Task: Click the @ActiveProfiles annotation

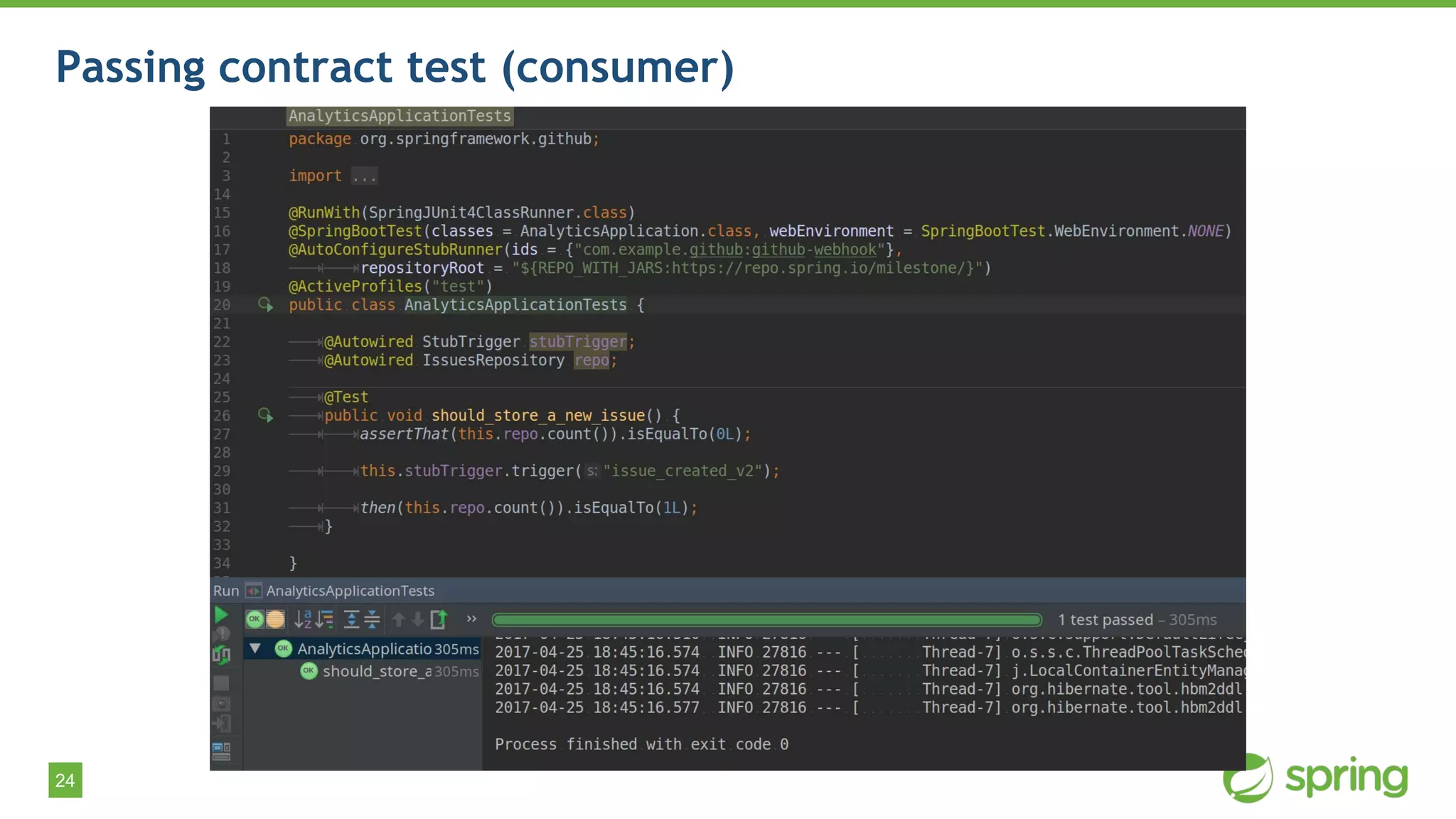Action: point(355,287)
